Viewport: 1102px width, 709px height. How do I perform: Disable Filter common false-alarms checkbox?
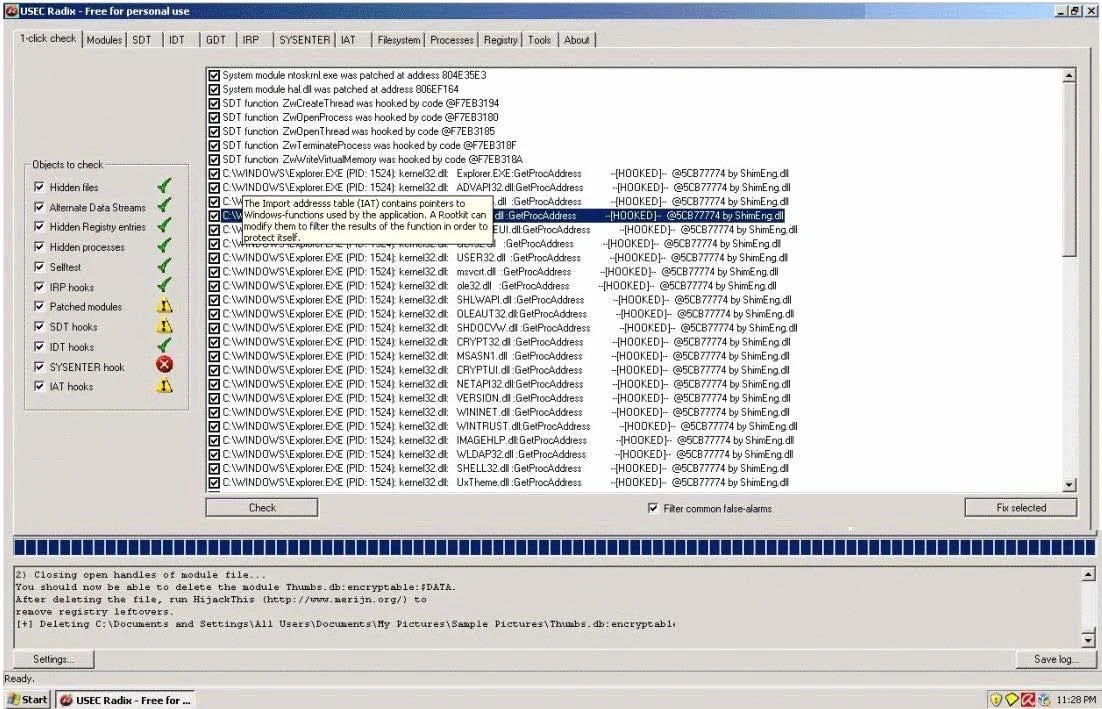point(653,508)
